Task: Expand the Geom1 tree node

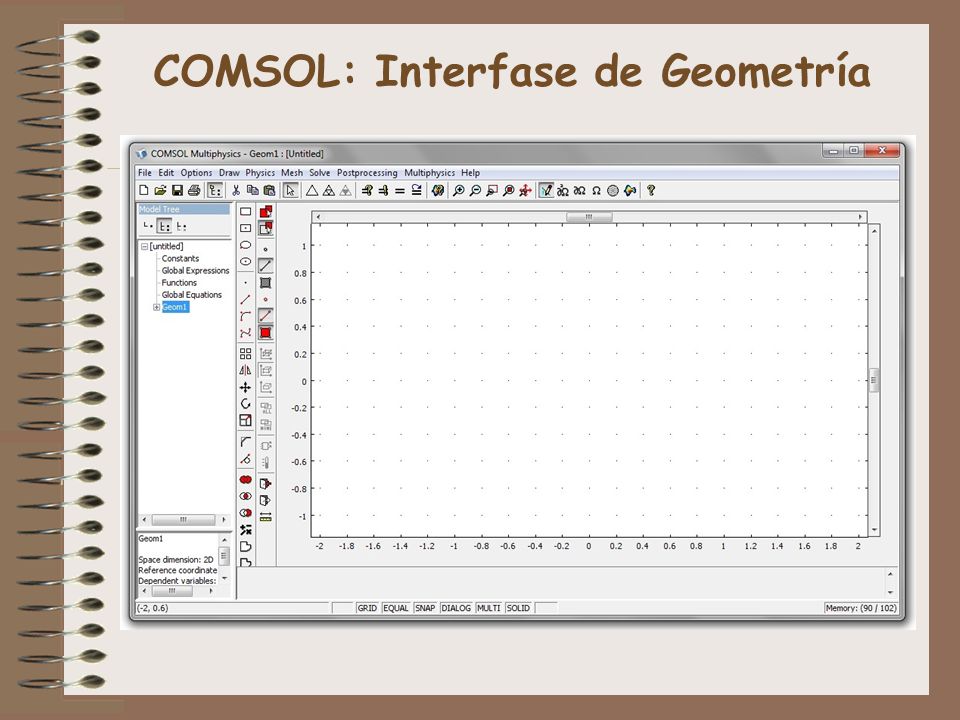Action: tap(156, 307)
